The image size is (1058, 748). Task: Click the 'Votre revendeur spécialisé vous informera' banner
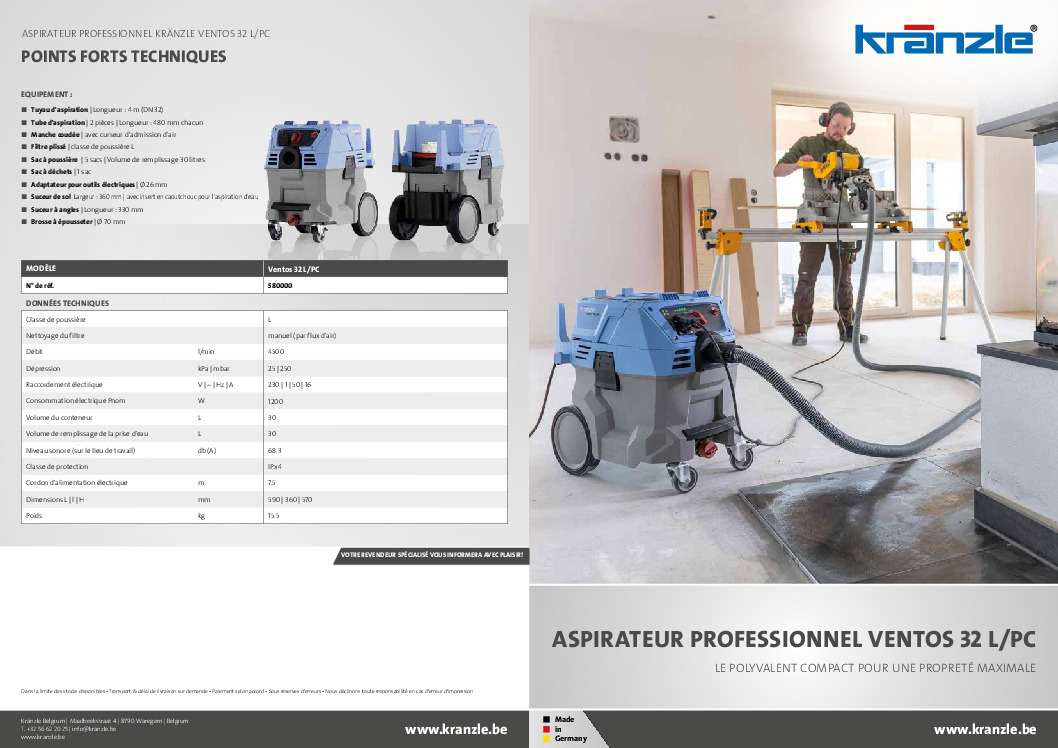pos(431,555)
